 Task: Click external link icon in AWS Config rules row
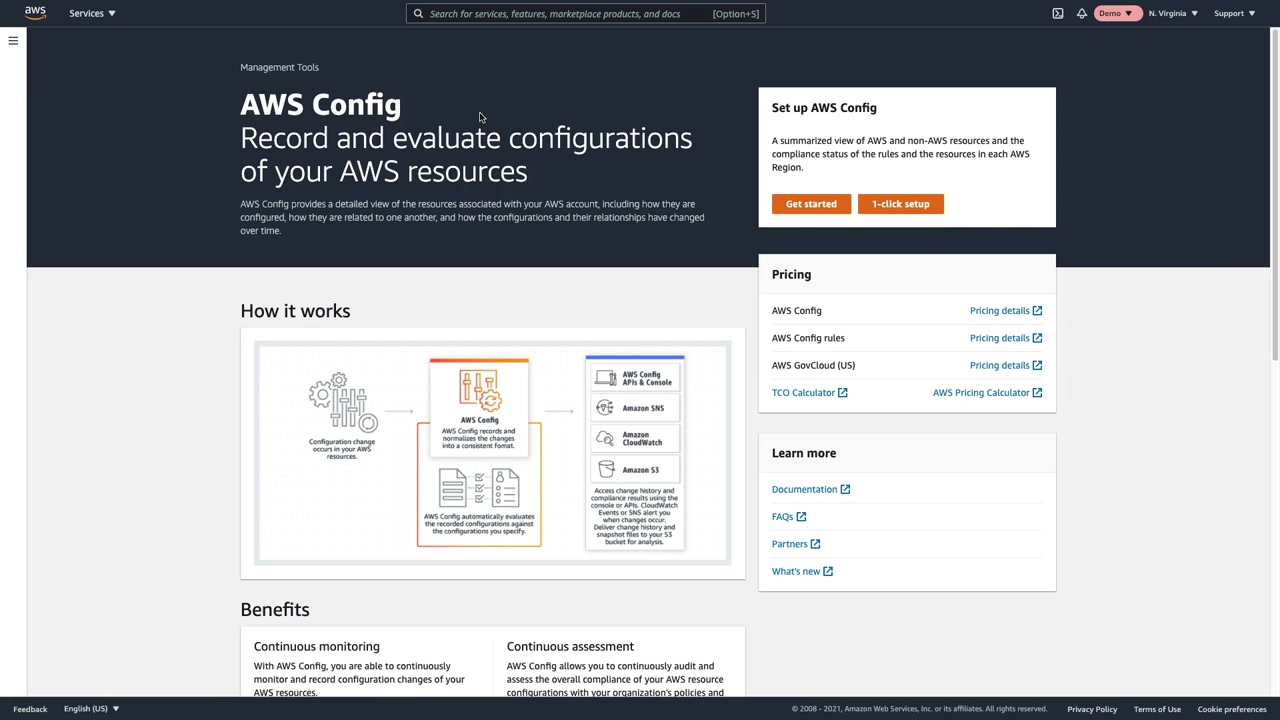pos(1037,338)
